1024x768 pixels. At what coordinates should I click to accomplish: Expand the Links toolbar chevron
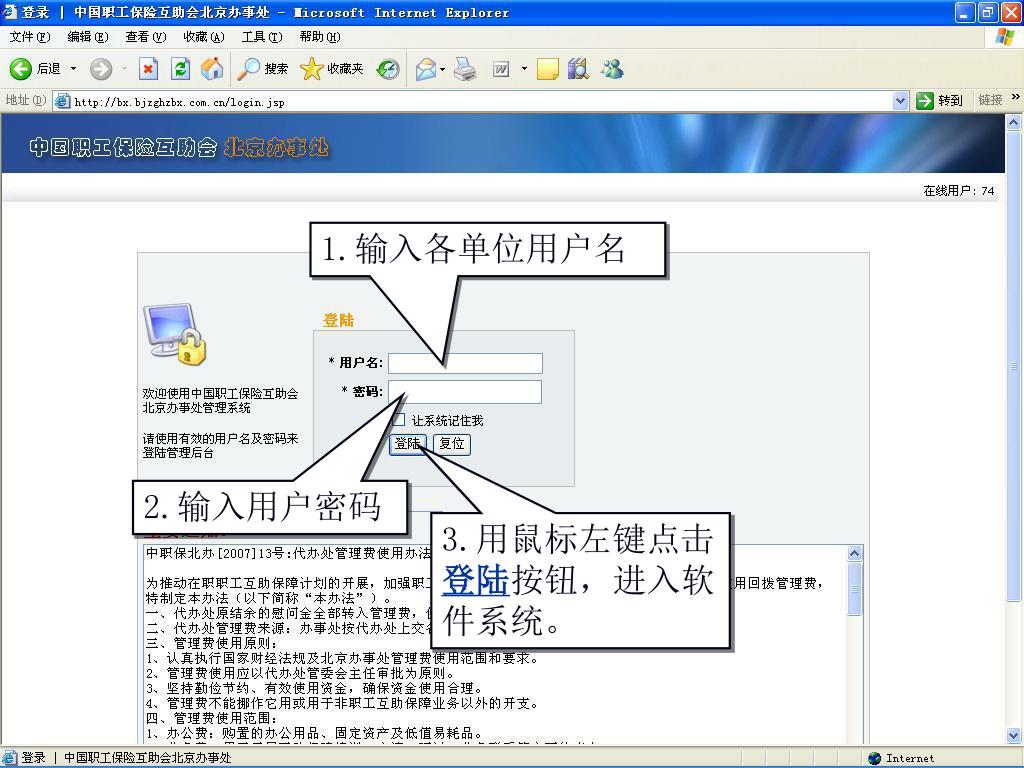(x=1016, y=97)
